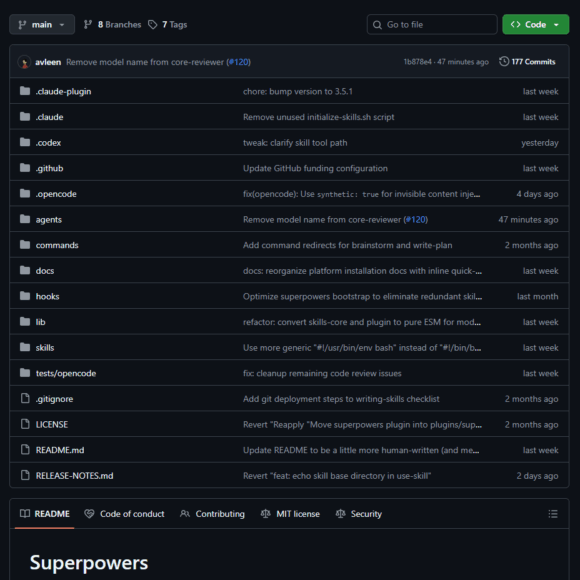Click the .opencode folder icon
580x580 pixels.
[25, 193]
